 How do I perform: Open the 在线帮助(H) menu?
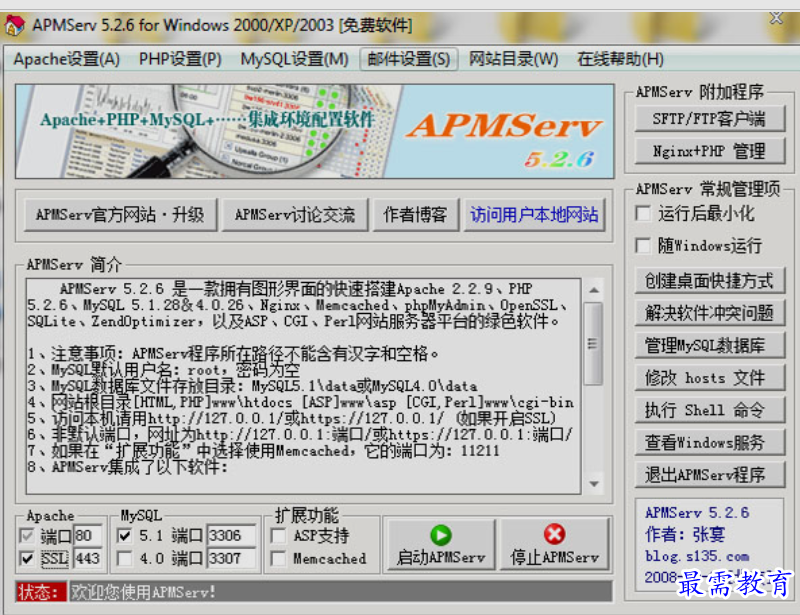[x=620, y=59]
